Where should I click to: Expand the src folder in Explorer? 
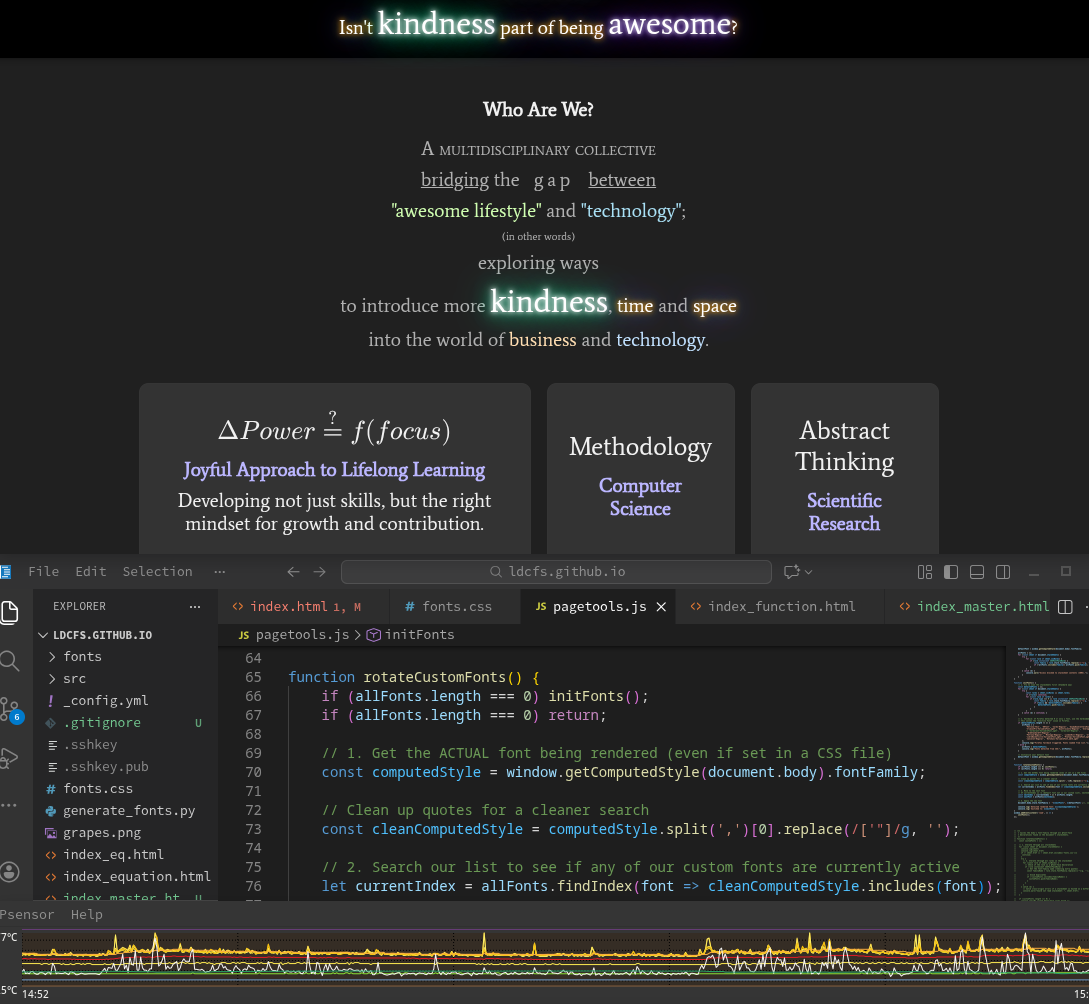[x=74, y=679]
